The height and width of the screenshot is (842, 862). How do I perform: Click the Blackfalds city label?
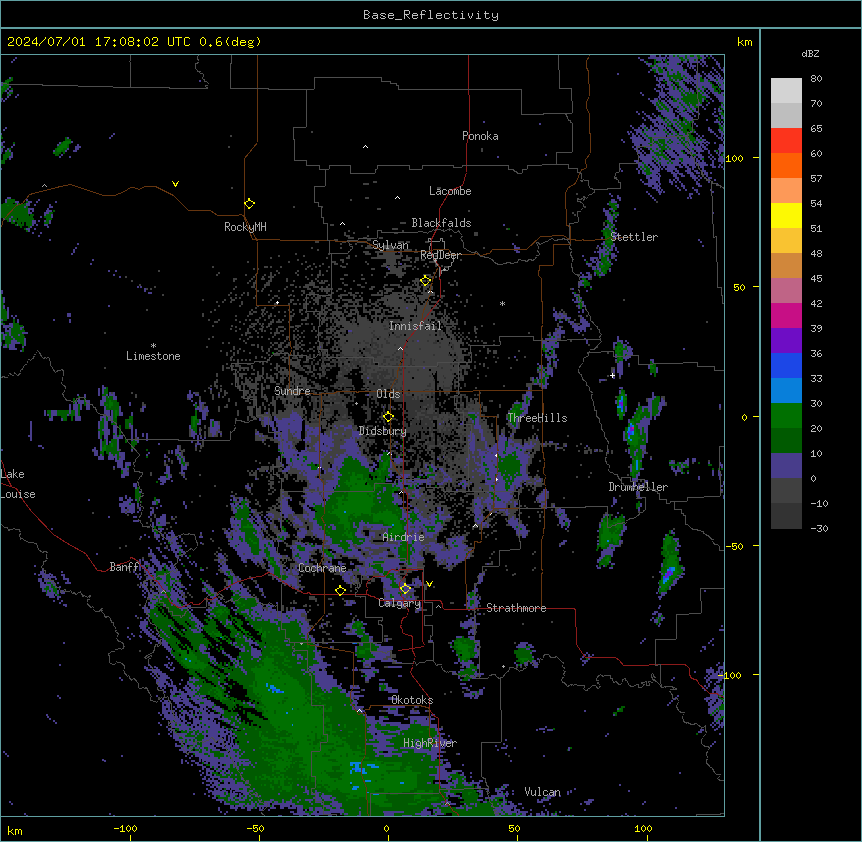[441, 223]
